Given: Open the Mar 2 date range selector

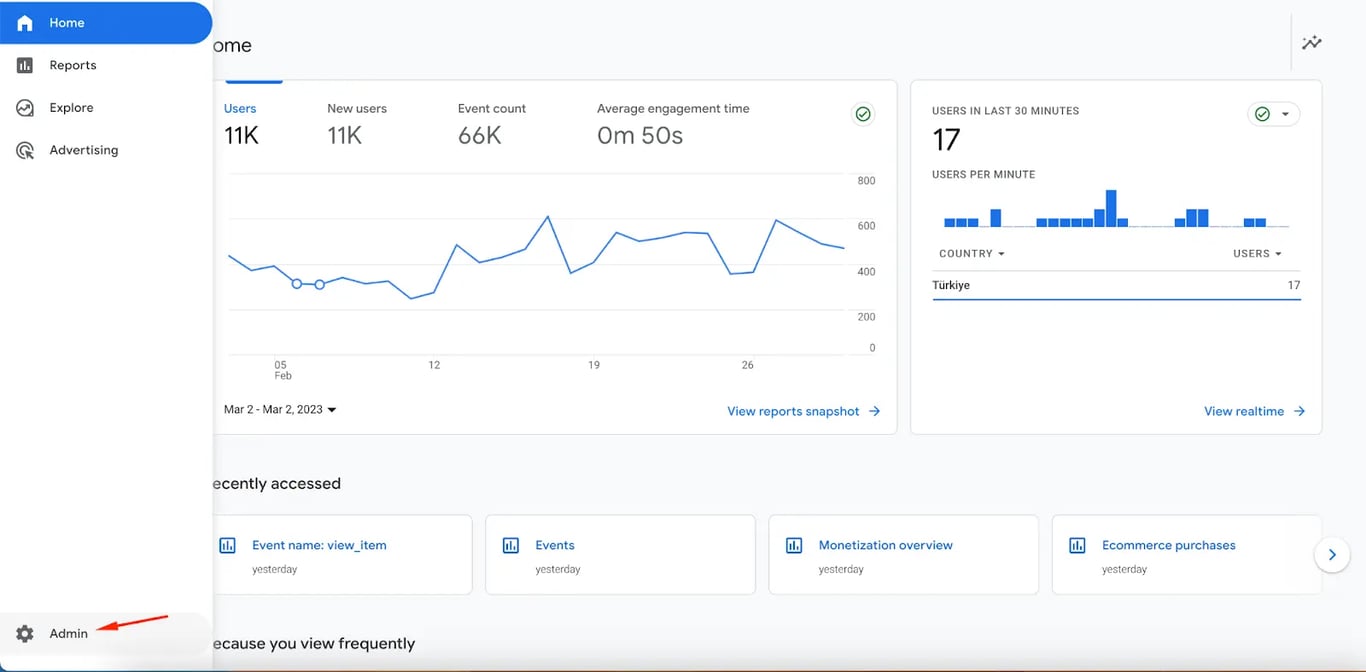Looking at the screenshot, I should tap(278, 409).
